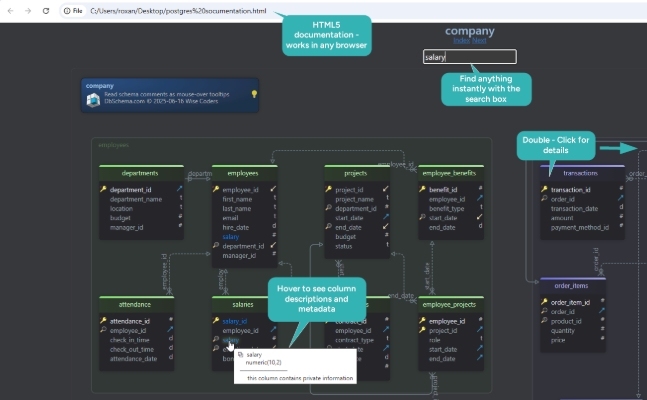Viewport: 647px width, 400px height.
Task: Click the browser forward arrow
Action: (28, 10)
